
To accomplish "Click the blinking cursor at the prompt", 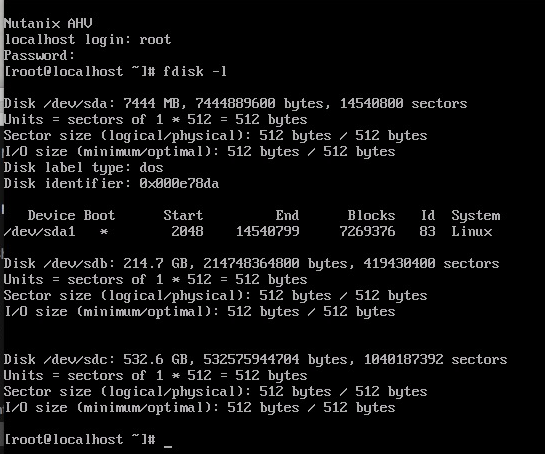I will [168, 447].
